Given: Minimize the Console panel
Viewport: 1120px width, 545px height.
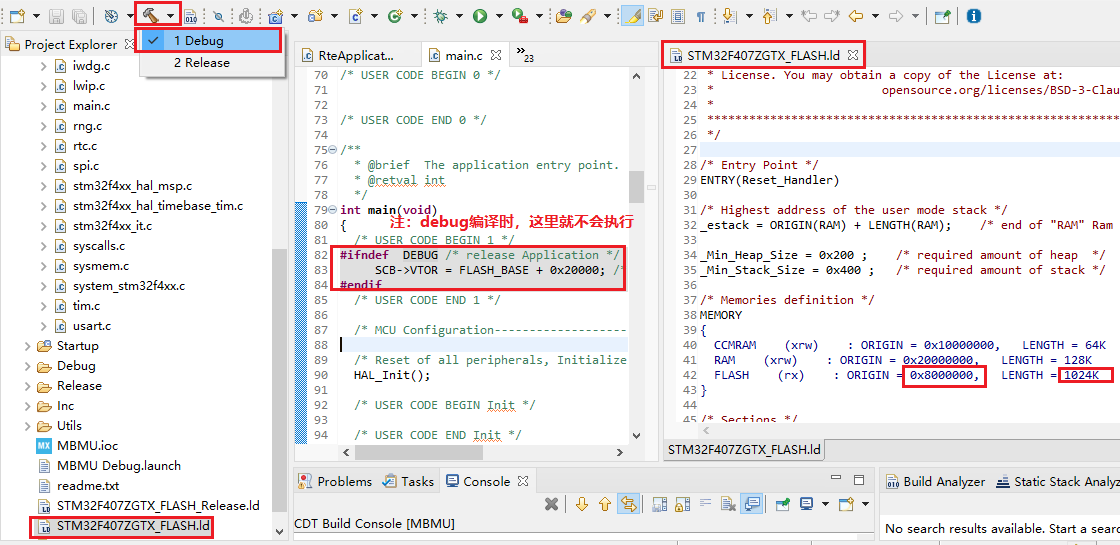Looking at the screenshot, I should point(837,479).
